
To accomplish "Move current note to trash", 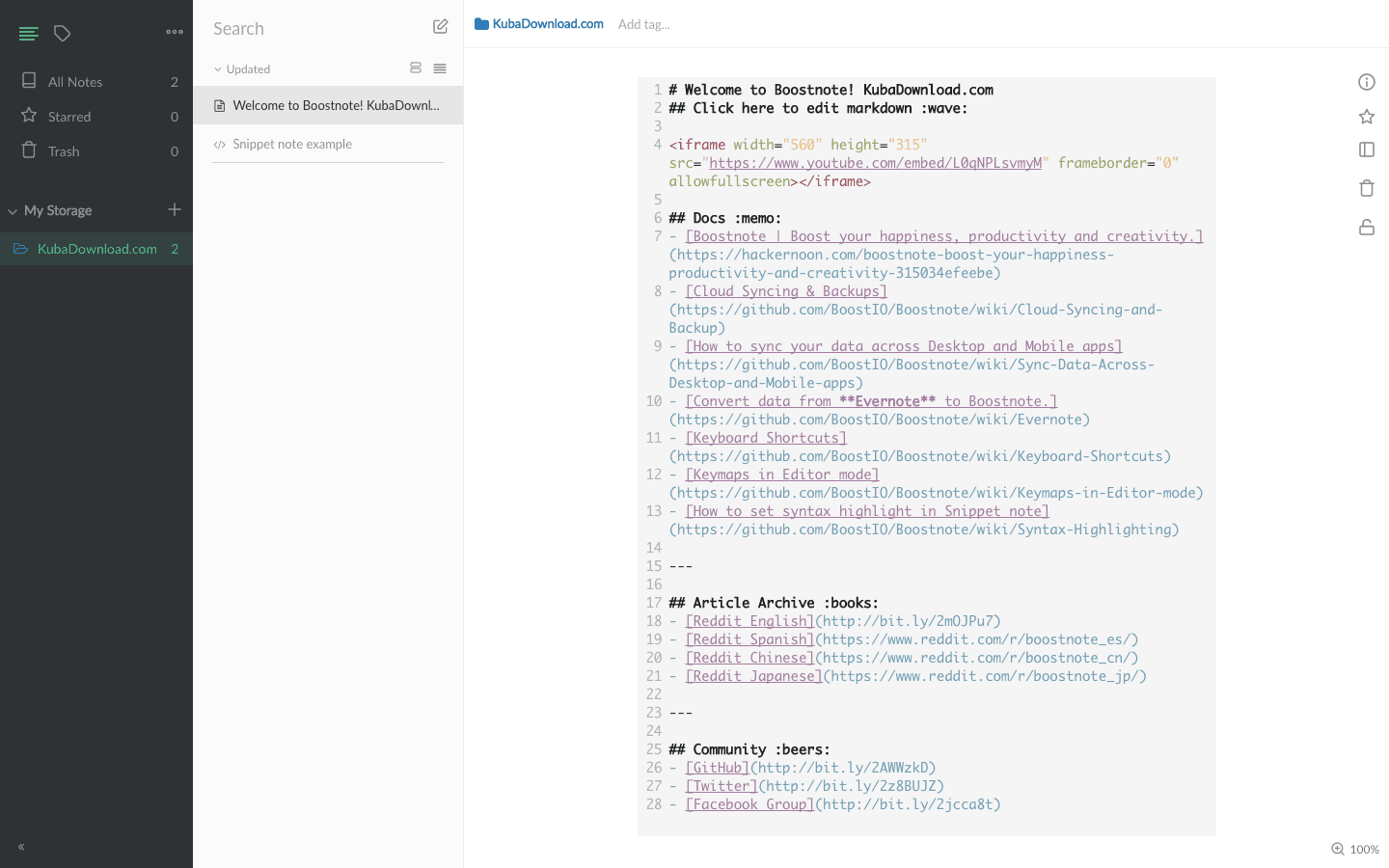I will (x=1367, y=188).
